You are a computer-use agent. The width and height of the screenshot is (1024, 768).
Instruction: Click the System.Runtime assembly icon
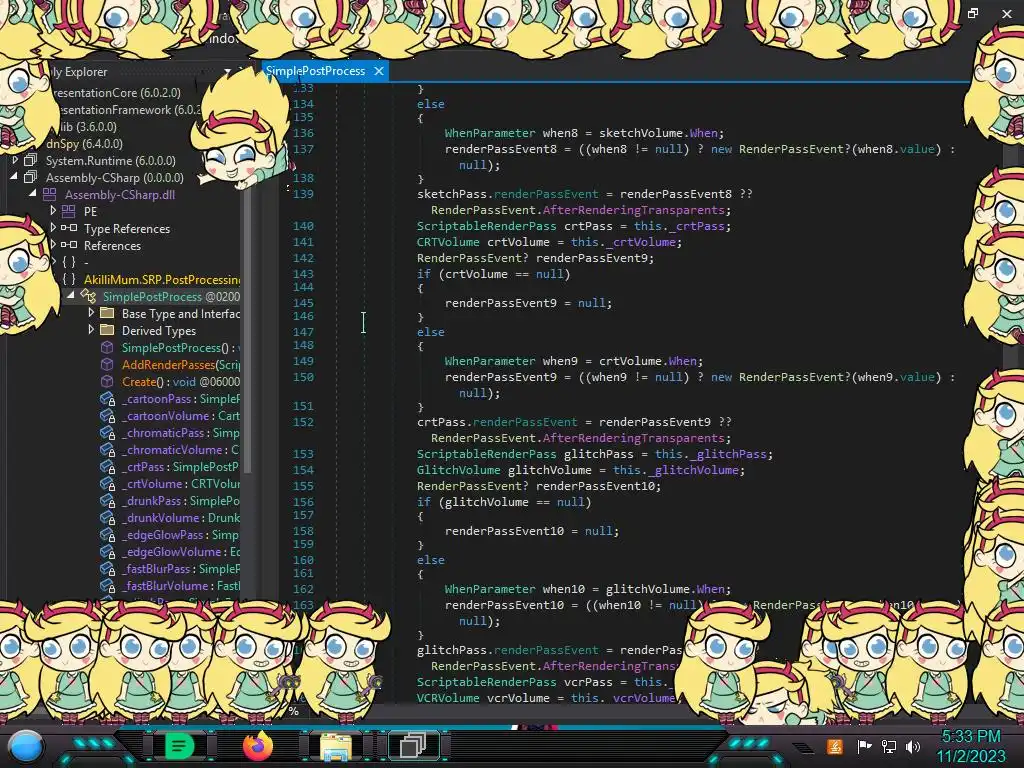pyautogui.click(x=30, y=160)
